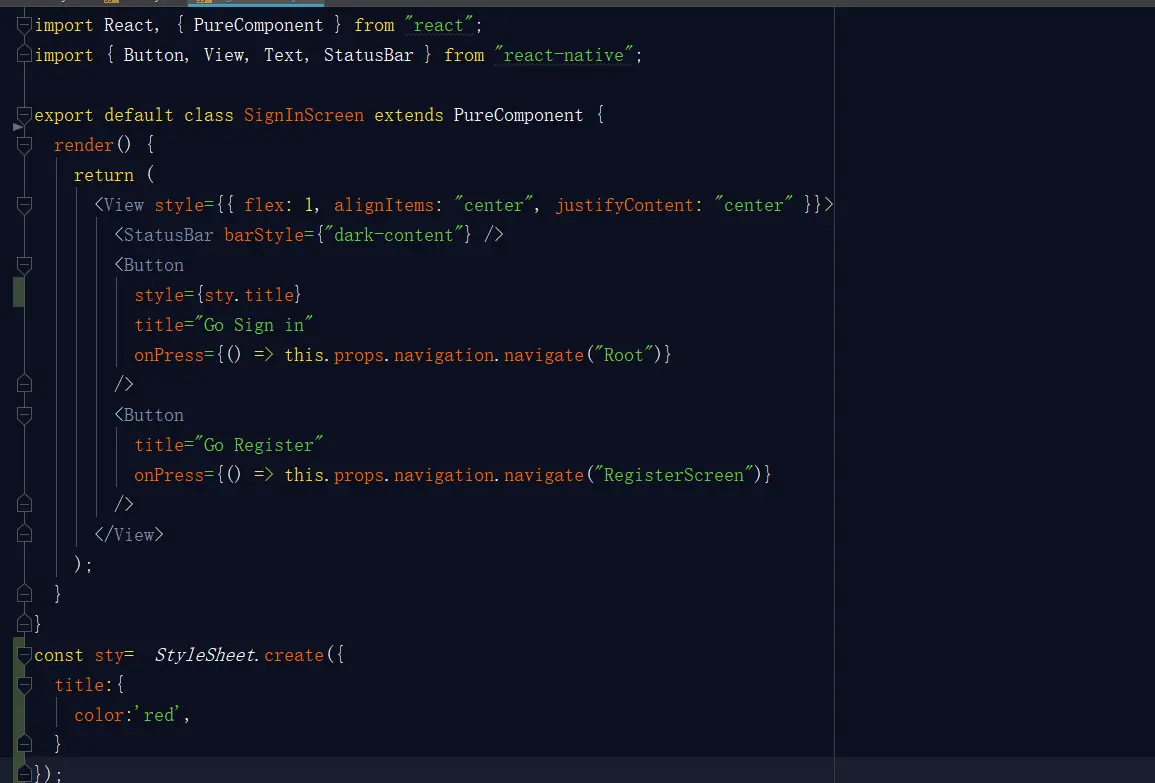Viewport: 1155px width, 783px height.
Task: Click the return keyword
Action: tap(104, 175)
